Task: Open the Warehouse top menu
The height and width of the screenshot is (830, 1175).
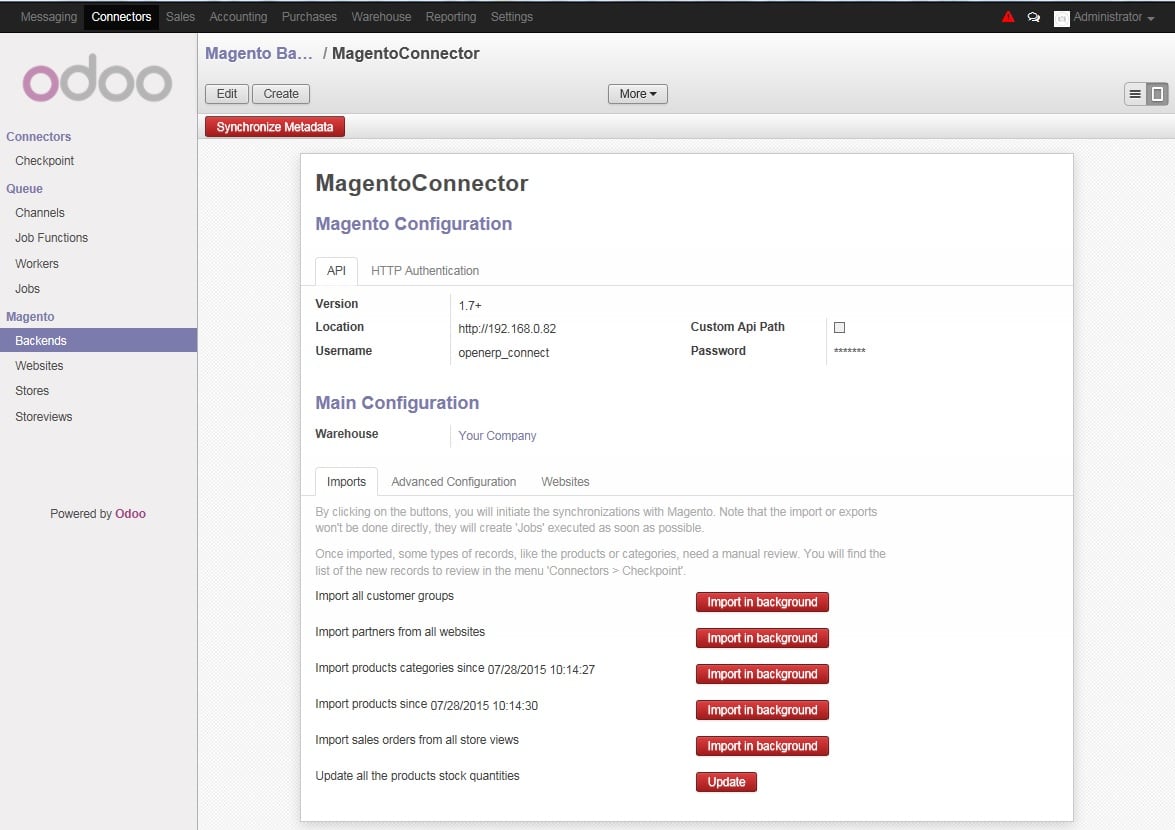Action: [x=381, y=17]
